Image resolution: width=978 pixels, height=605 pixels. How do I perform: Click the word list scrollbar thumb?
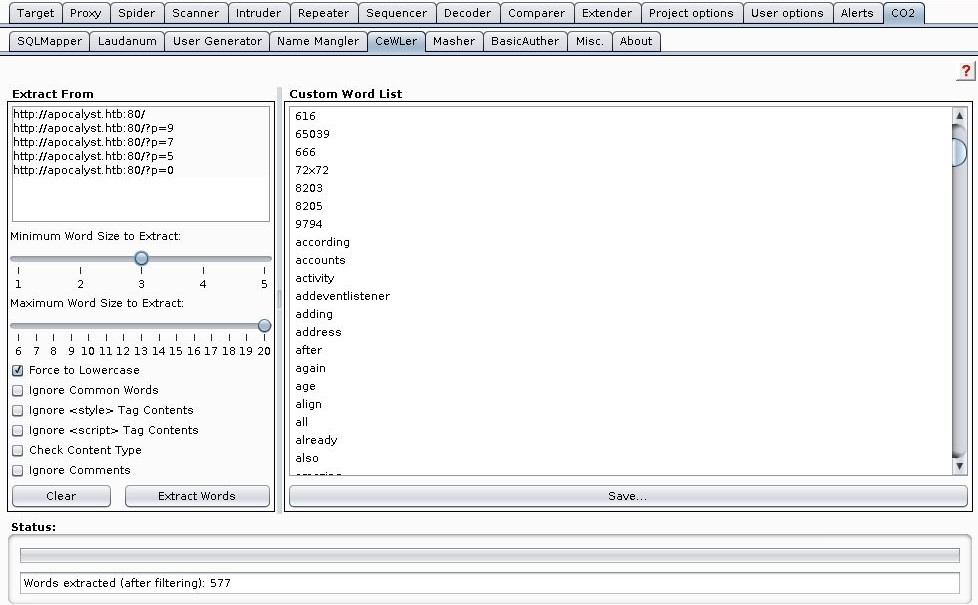pyautogui.click(x=959, y=153)
